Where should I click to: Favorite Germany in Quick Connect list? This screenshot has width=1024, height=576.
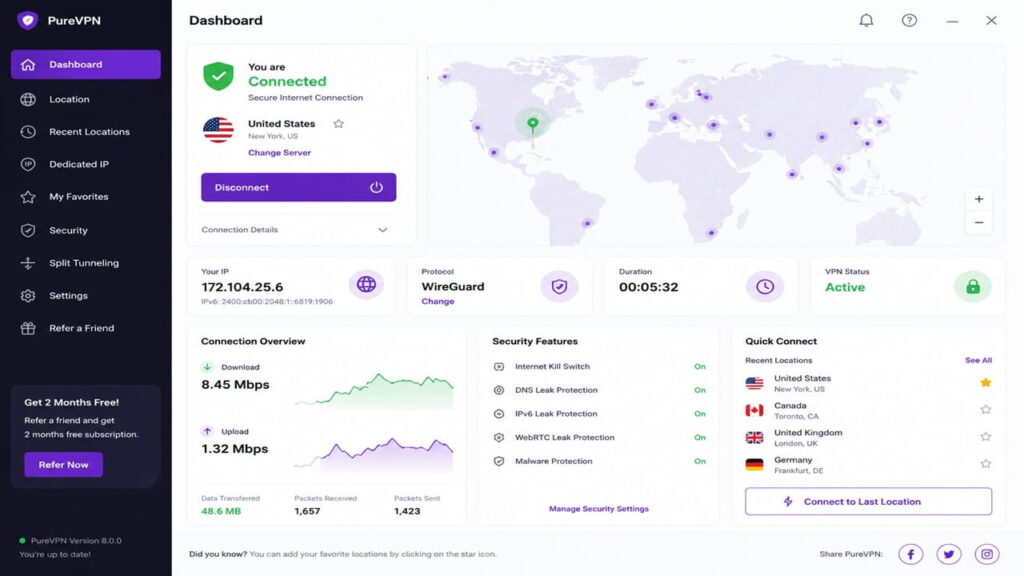pyautogui.click(x=985, y=464)
